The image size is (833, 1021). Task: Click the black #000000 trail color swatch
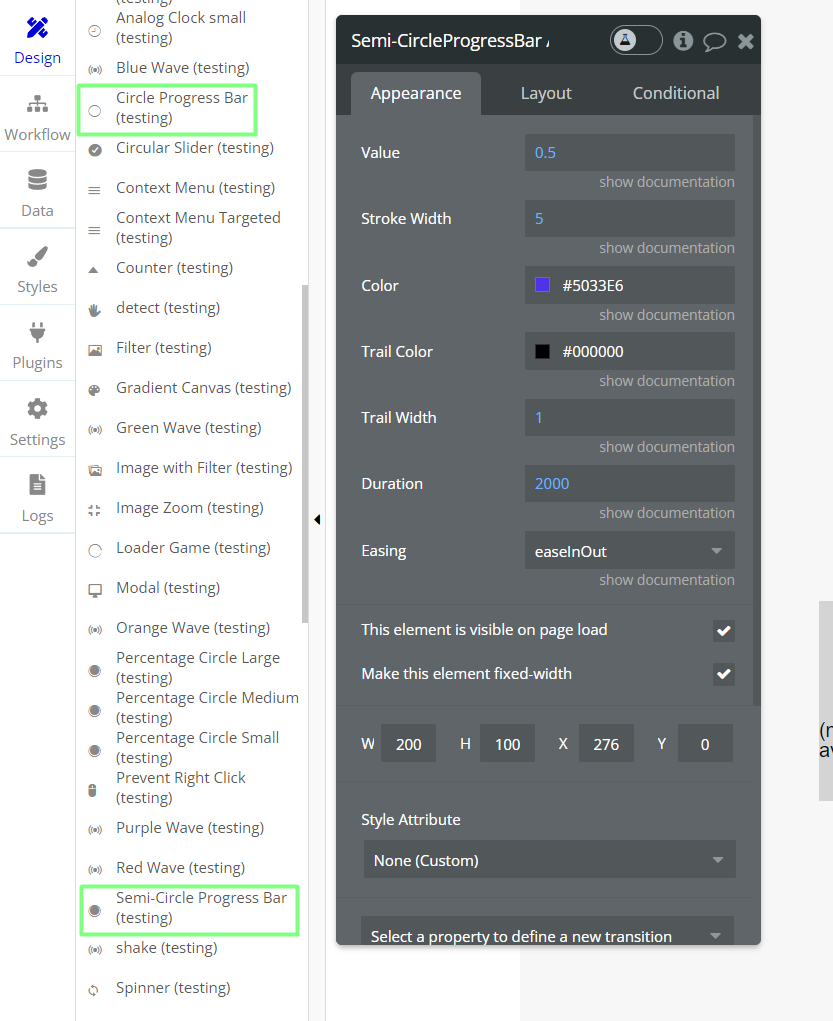coord(543,352)
